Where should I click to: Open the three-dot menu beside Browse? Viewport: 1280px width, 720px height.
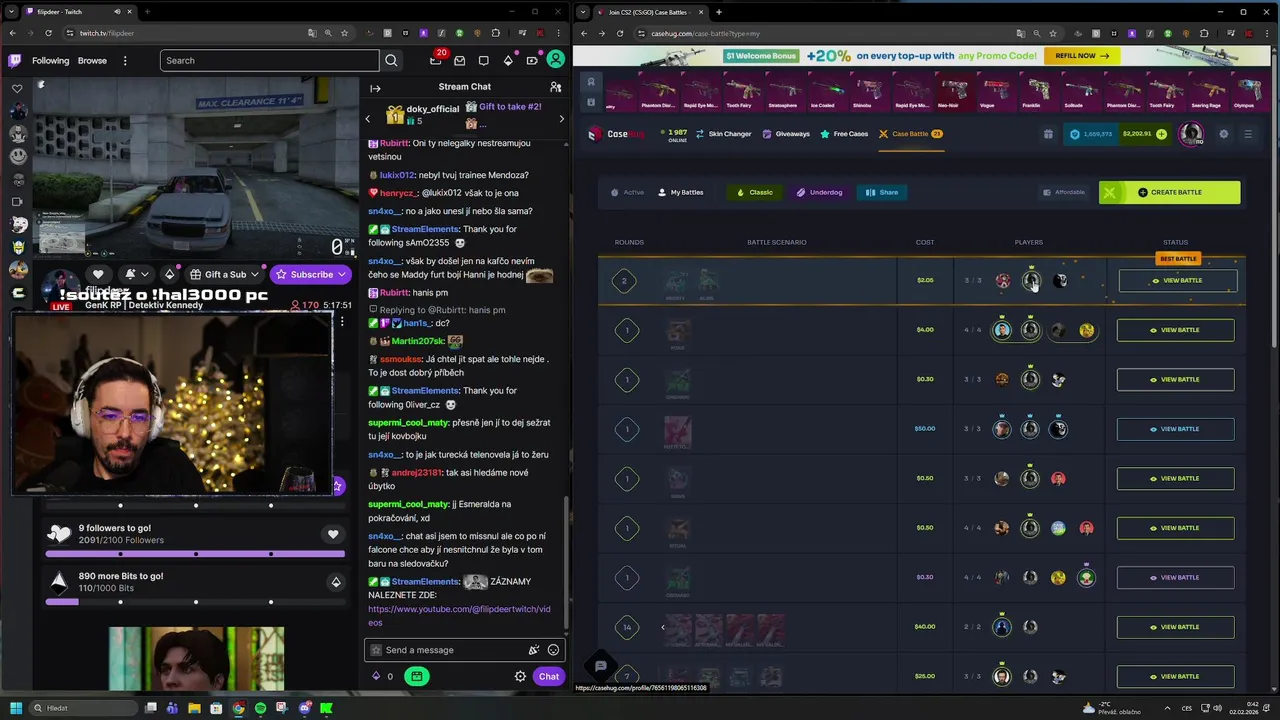click(x=125, y=60)
